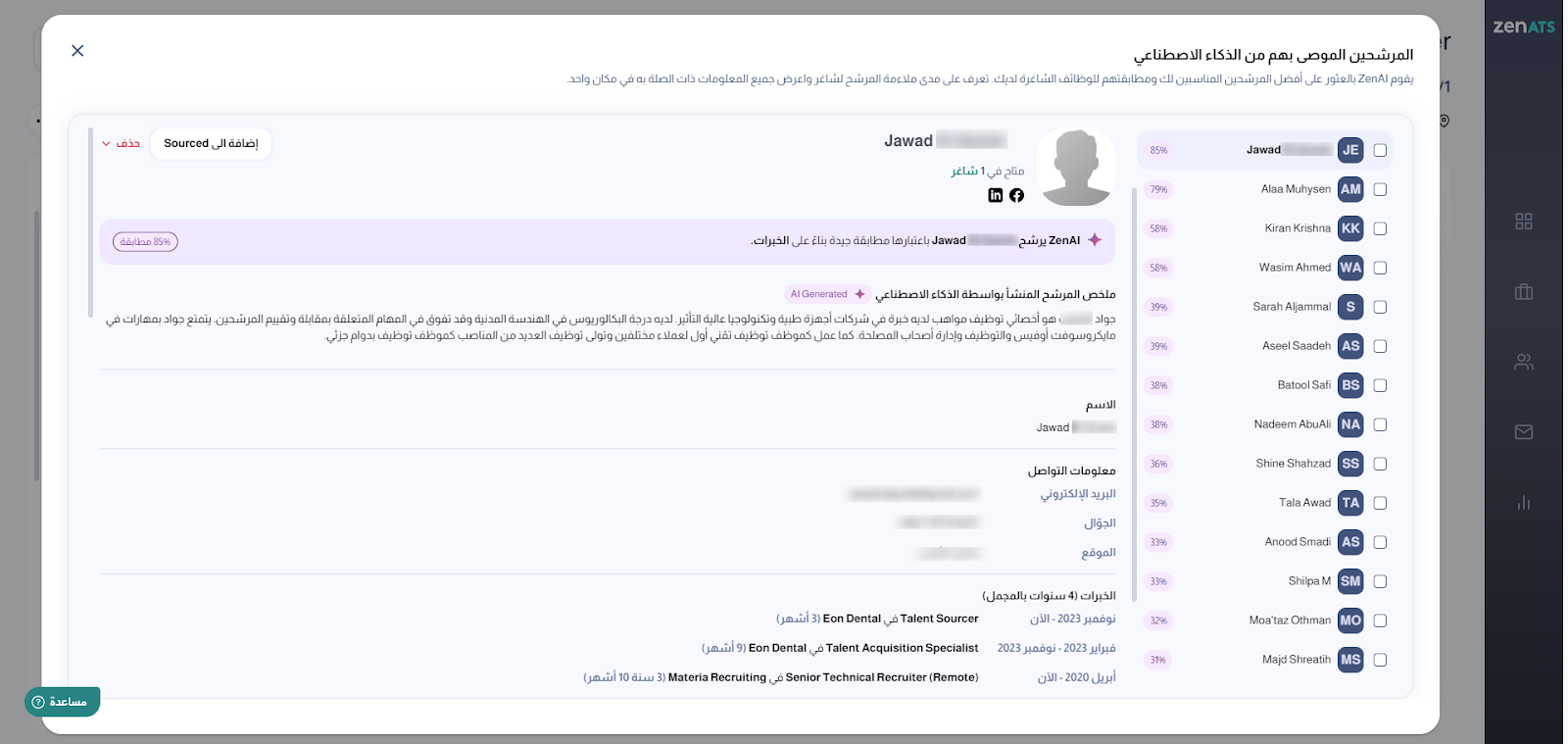Check the box next to Kiran Krishna
The width and height of the screenshot is (1568, 744).
pos(1380,228)
